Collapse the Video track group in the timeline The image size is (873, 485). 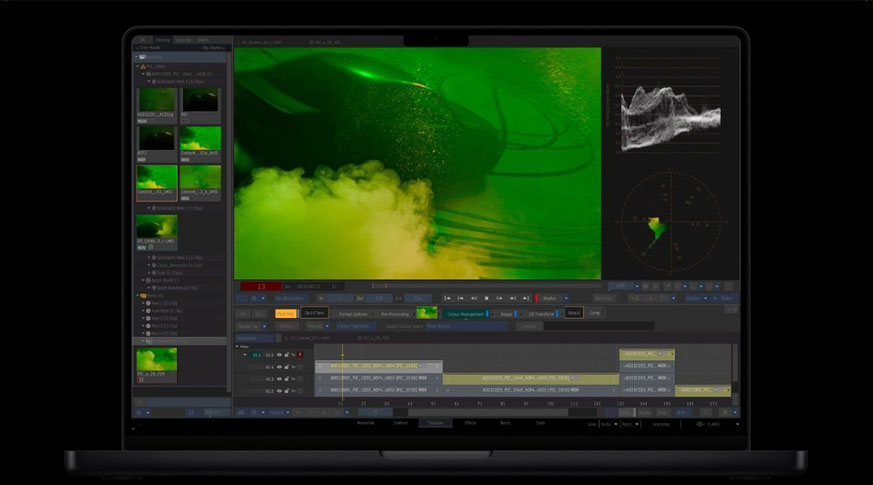pyautogui.click(x=236, y=346)
